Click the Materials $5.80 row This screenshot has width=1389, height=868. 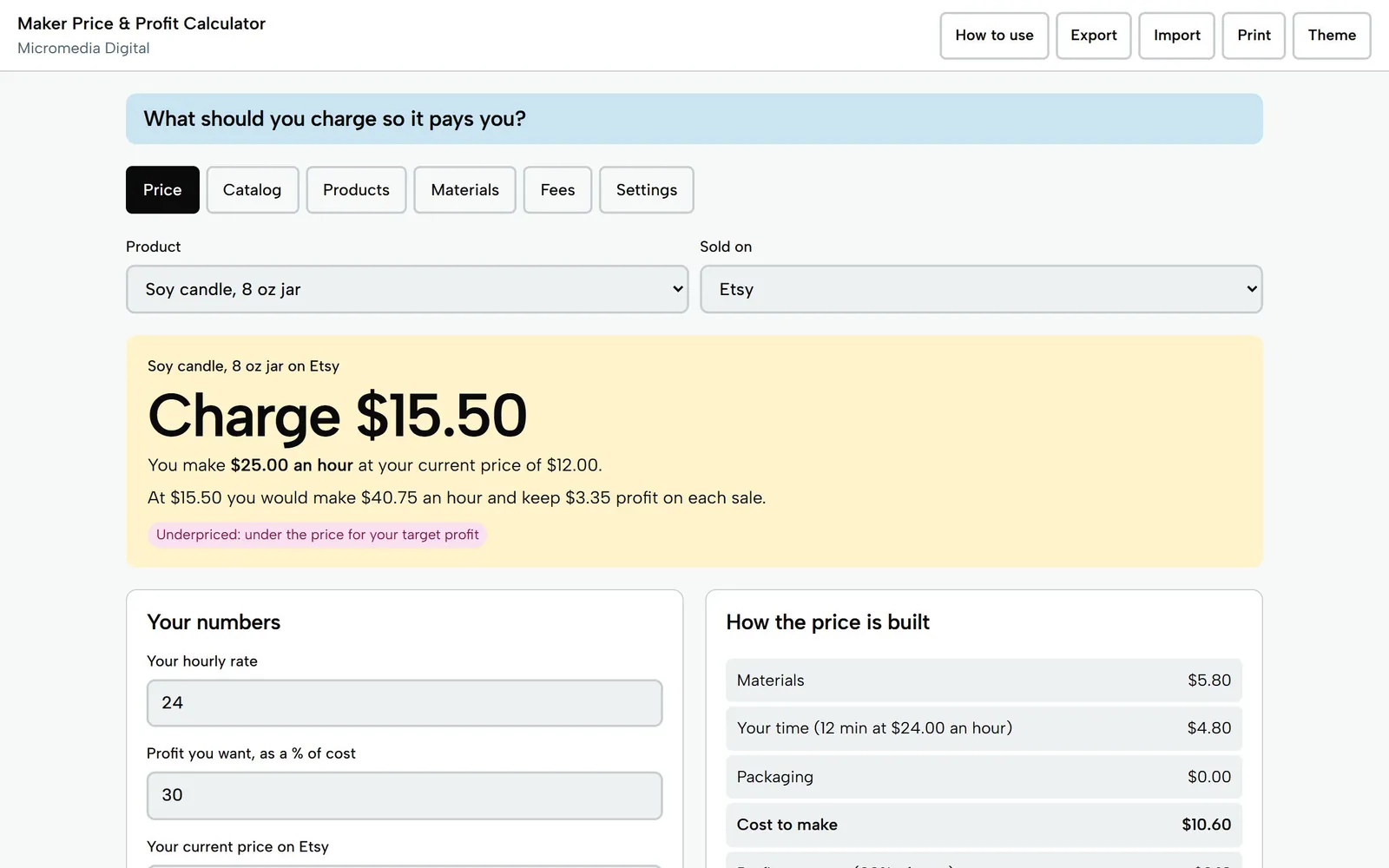[984, 681]
